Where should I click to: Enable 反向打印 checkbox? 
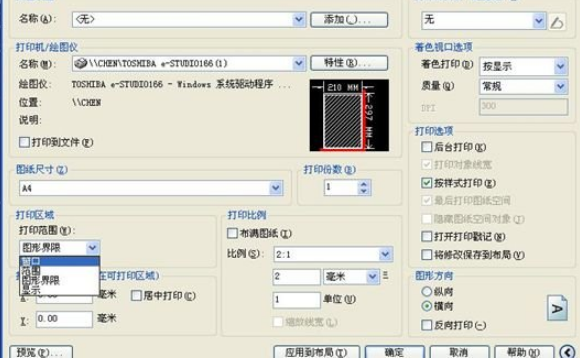426,325
